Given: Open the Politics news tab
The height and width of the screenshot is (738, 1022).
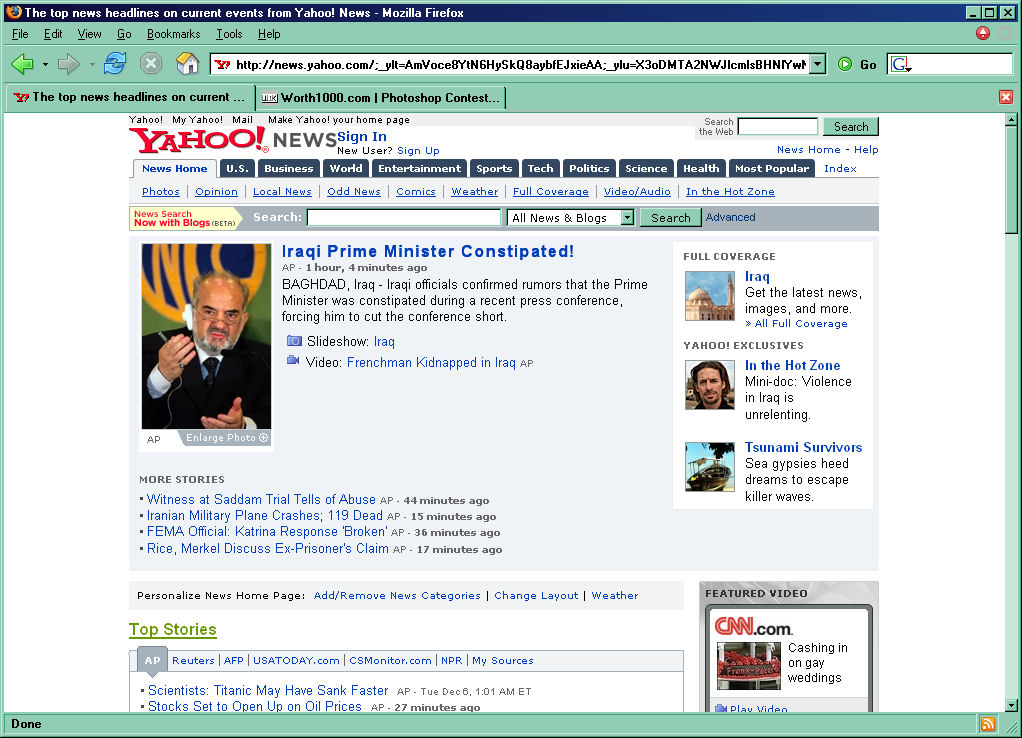Looking at the screenshot, I should tap(589, 168).
